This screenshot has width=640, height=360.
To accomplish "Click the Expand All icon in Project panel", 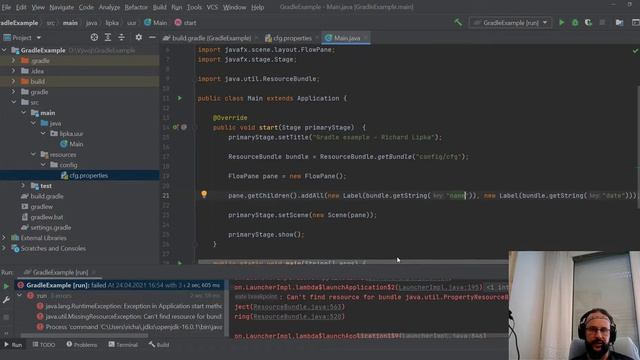I will [x=108, y=38].
